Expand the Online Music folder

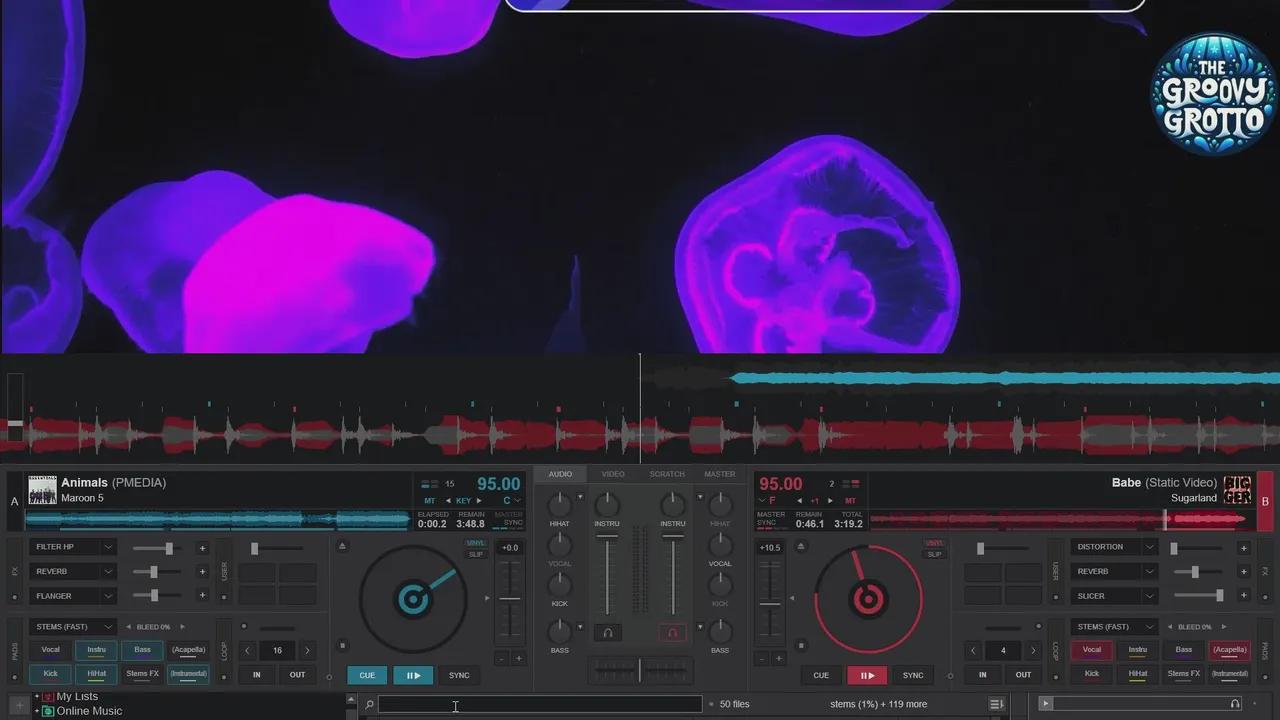point(37,712)
